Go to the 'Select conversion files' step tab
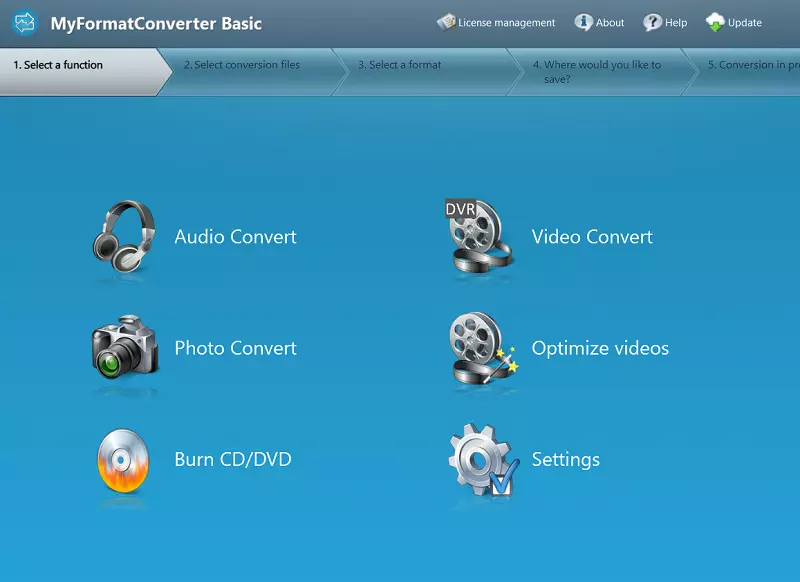 tap(242, 66)
